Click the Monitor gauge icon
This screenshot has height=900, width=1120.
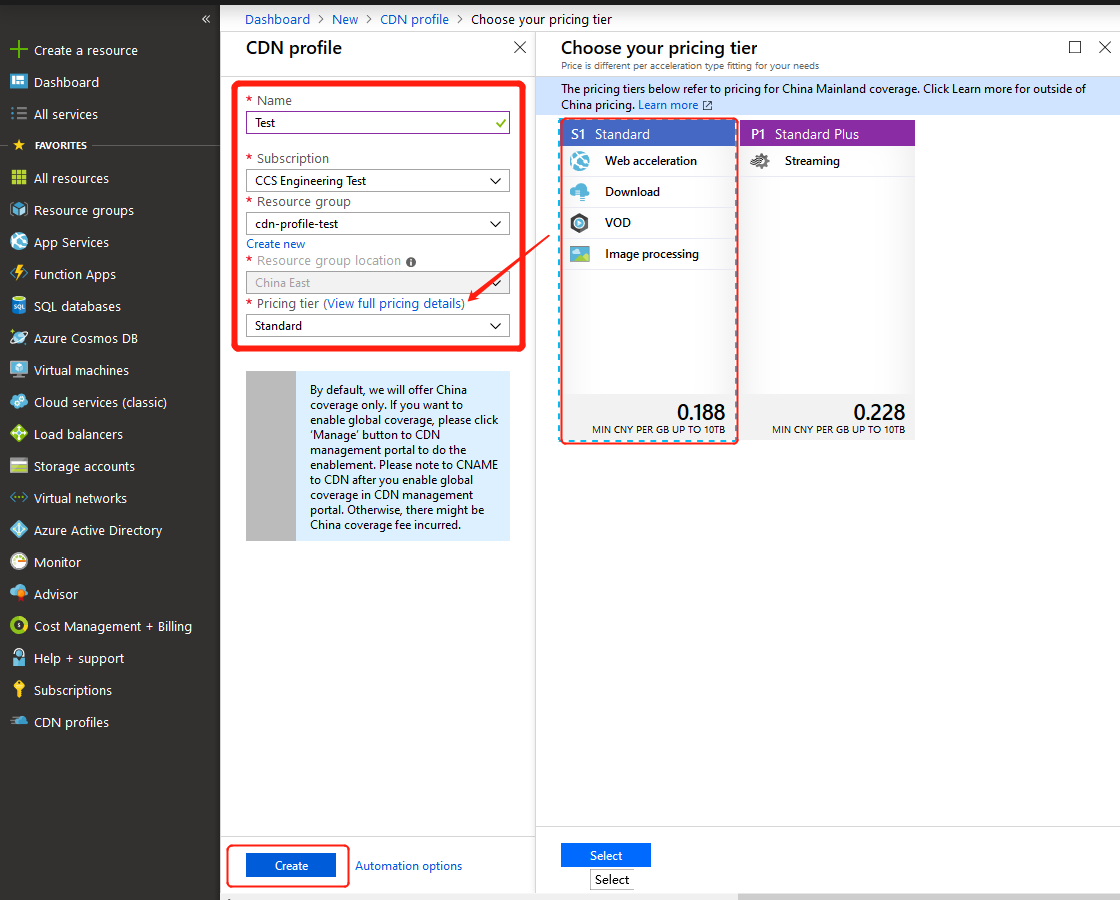point(19,561)
